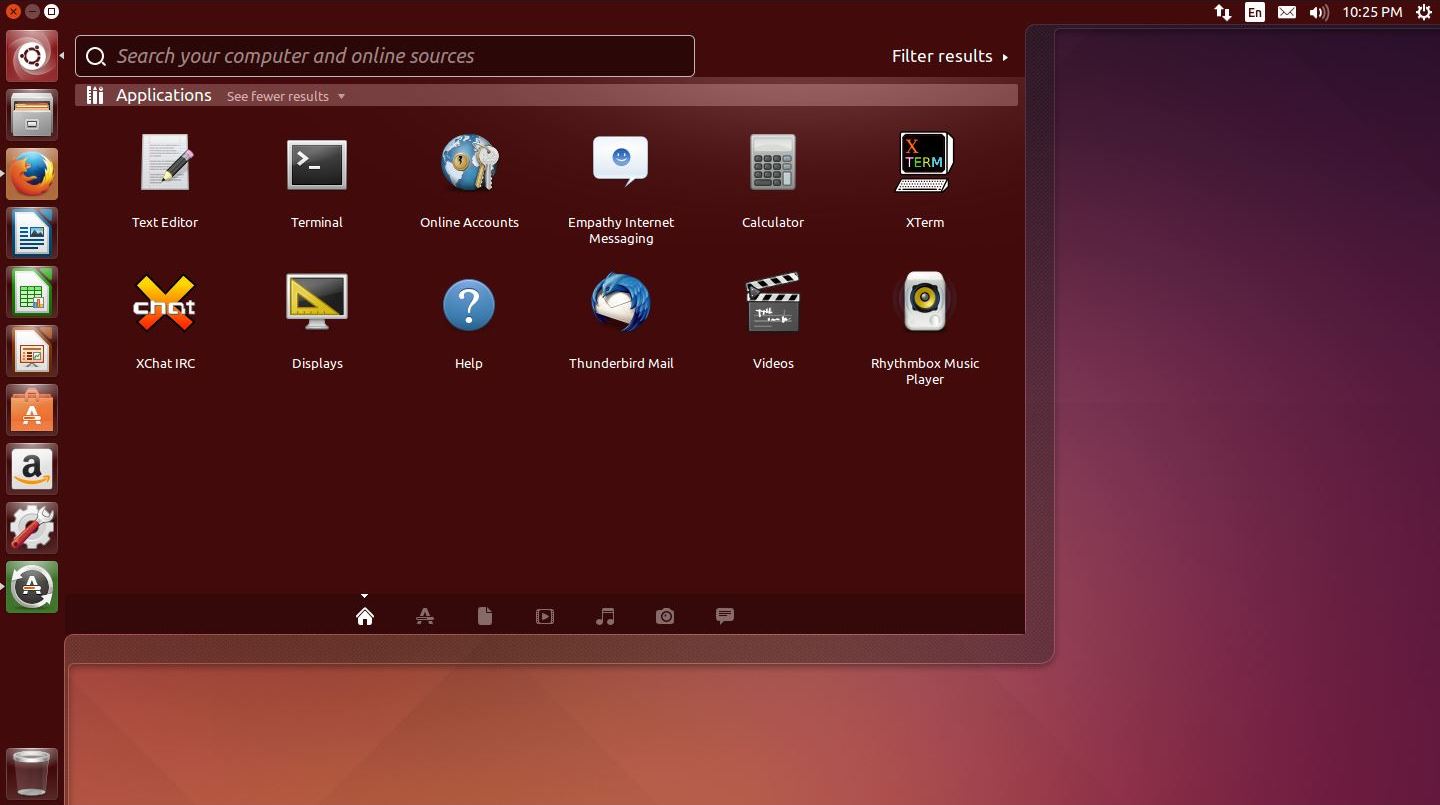The width and height of the screenshot is (1440, 805).
Task: Switch to the Home lens
Action: [365, 616]
